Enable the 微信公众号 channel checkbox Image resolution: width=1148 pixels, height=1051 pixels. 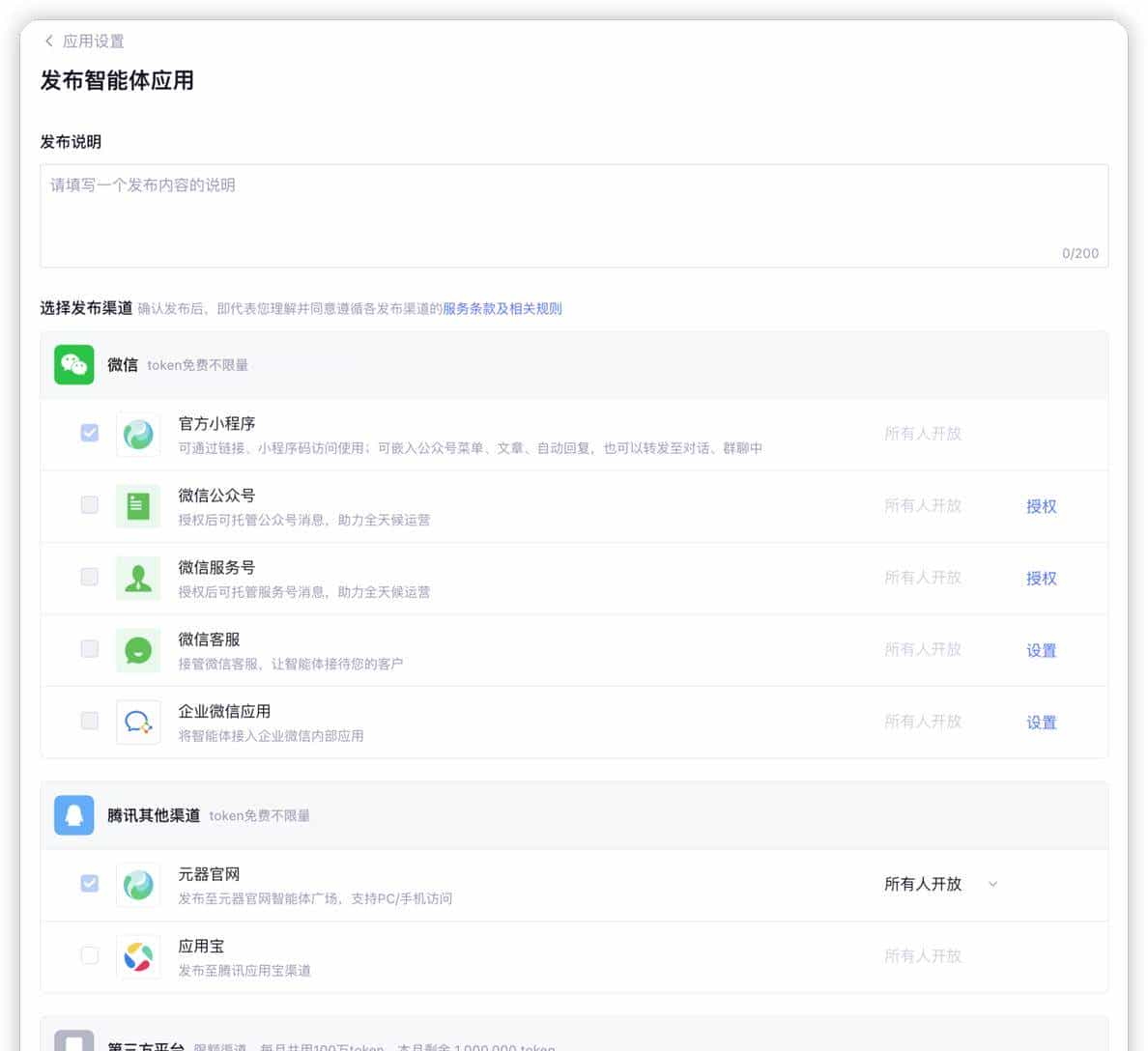point(89,505)
